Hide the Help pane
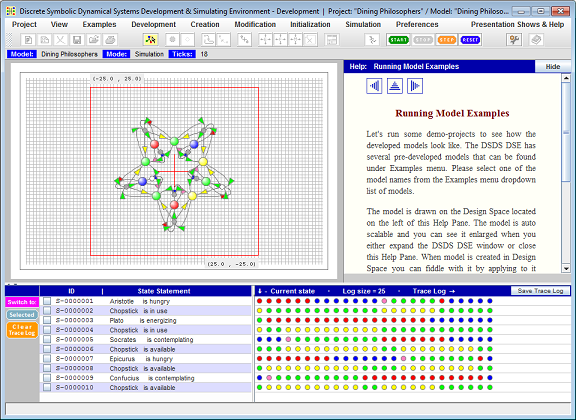 point(552,67)
